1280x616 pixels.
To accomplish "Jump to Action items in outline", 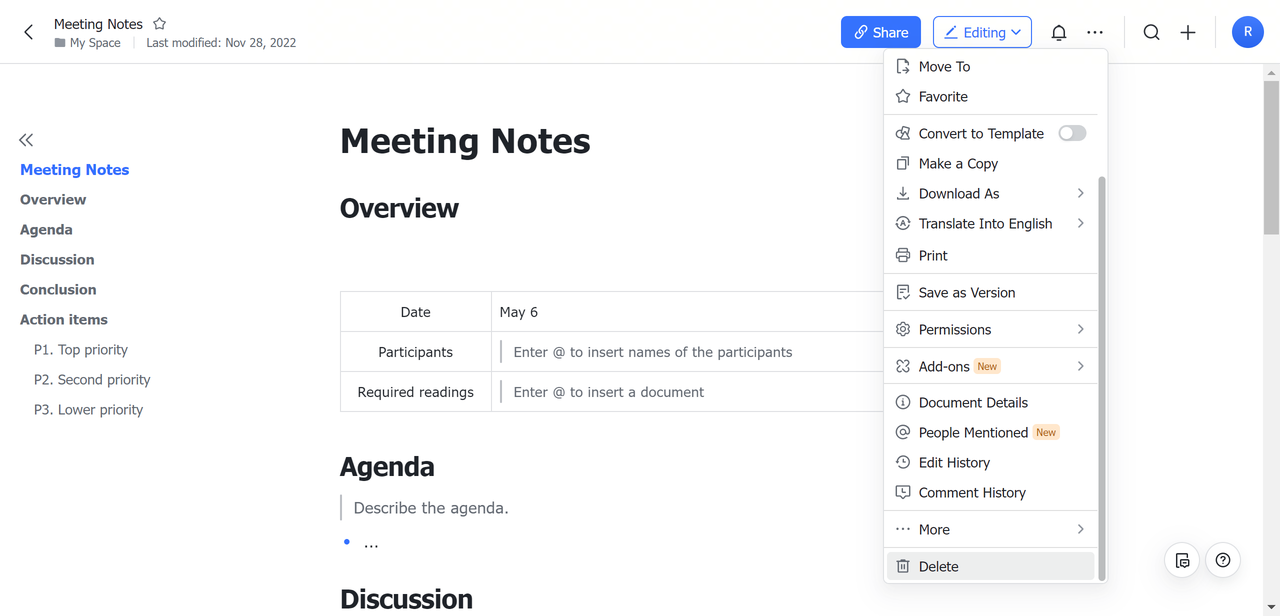I will [64, 320].
